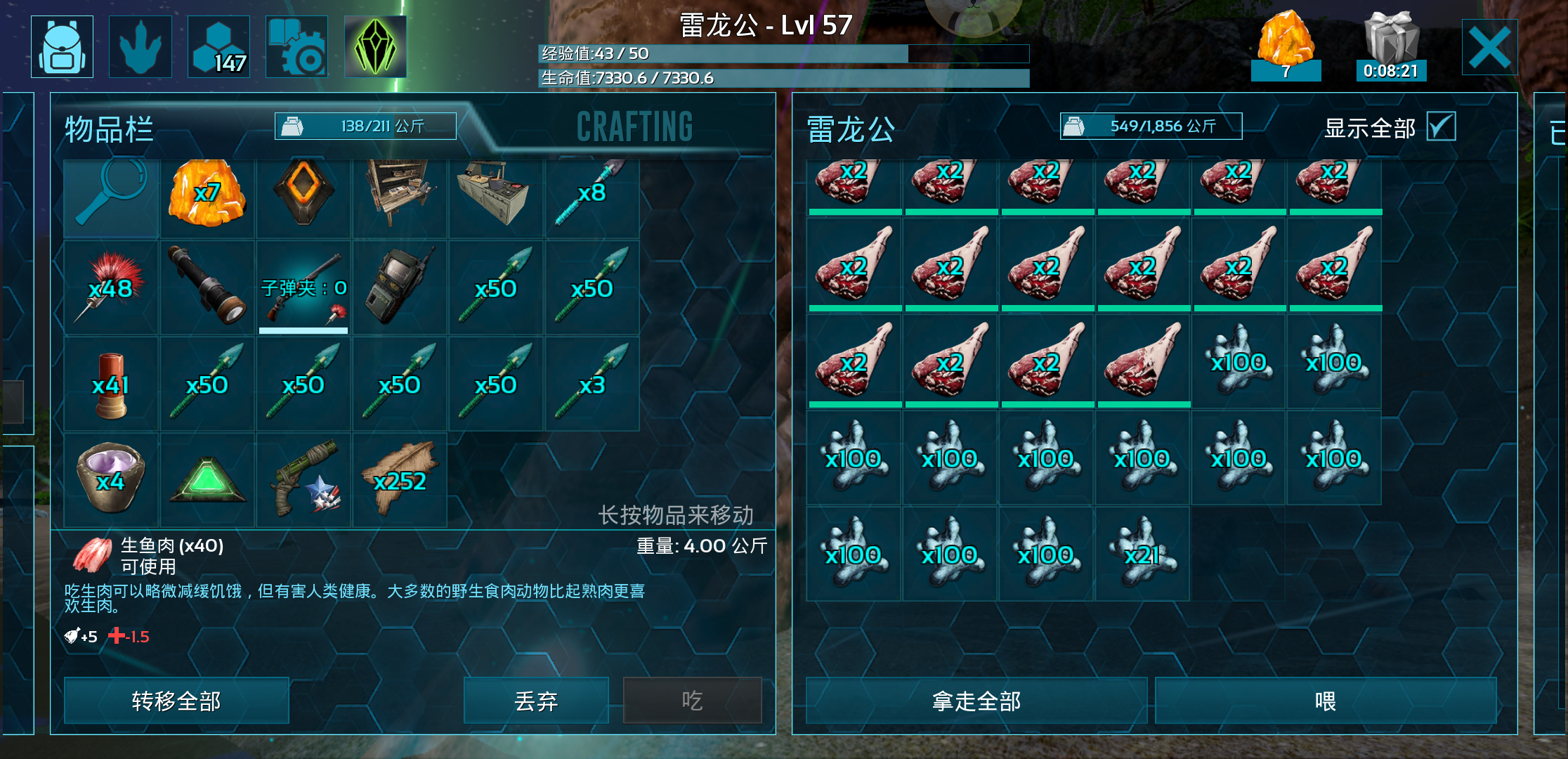This screenshot has width=1568, height=759.
Task: Open the engram points icon showing 147
Action: (218, 46)
